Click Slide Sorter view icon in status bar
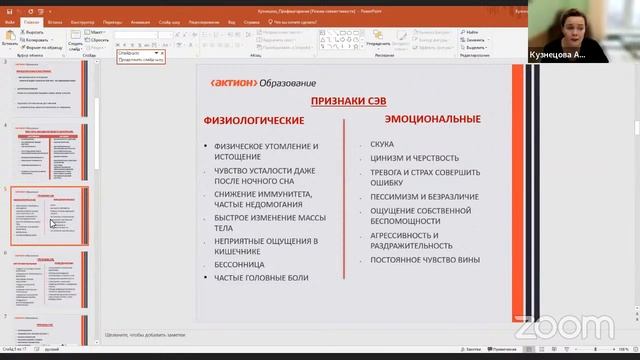The height and width of the screenshot is (360, 640). [x=542, y=349]
